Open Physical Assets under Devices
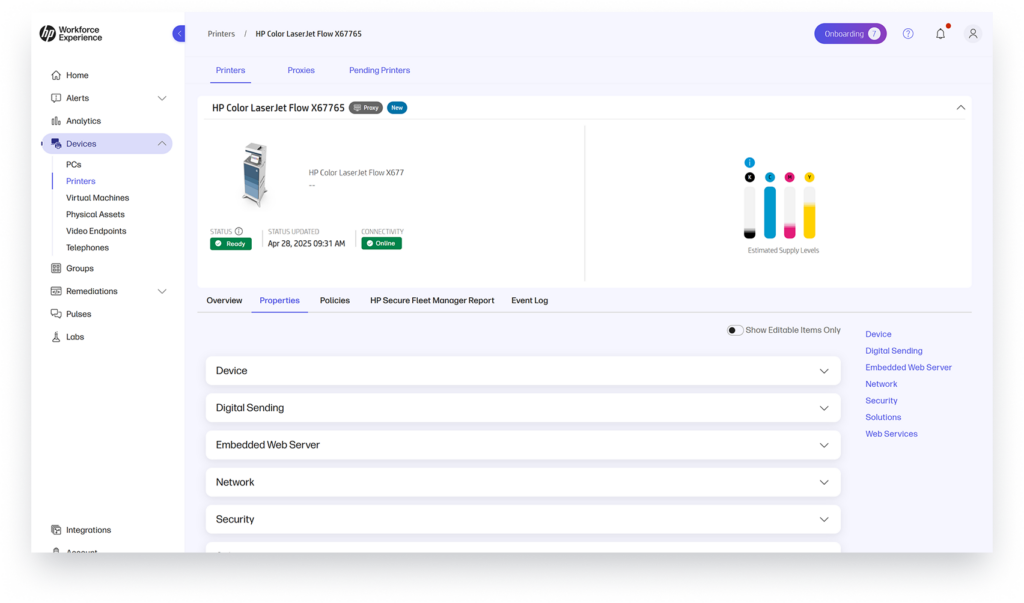 coord(95,214)
